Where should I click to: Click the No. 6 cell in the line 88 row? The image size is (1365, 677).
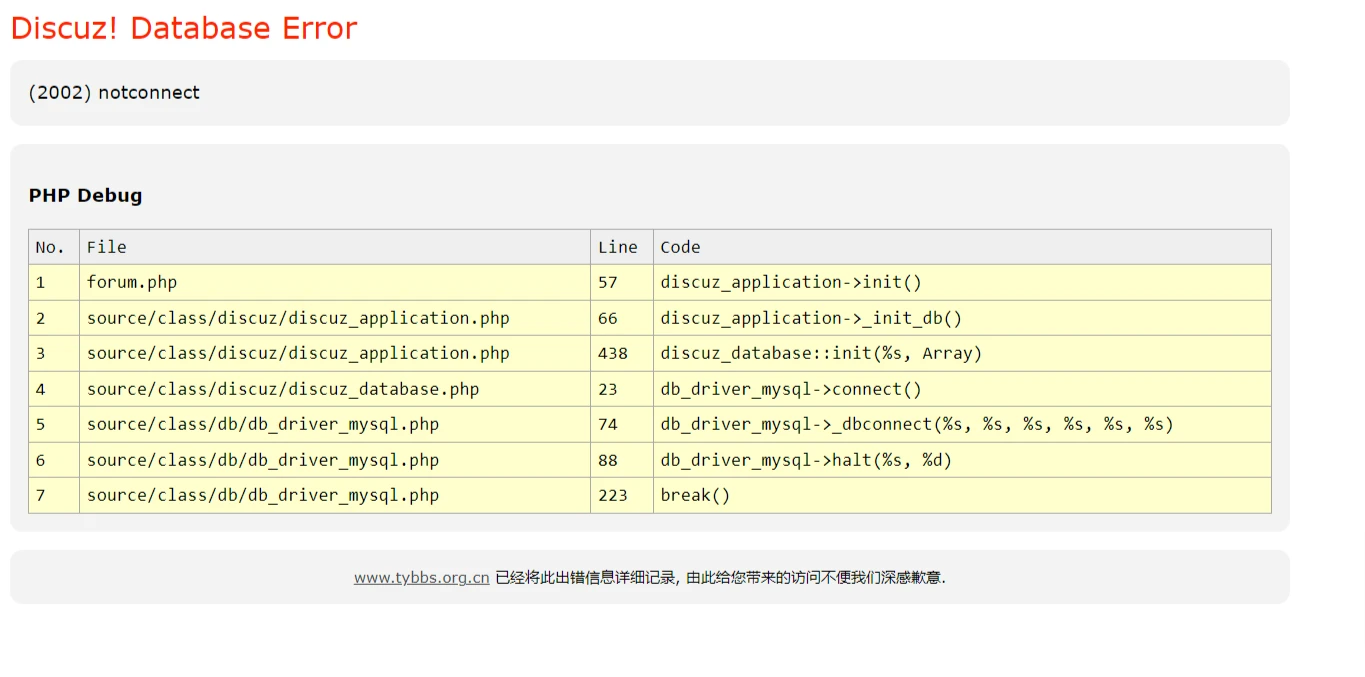tap(54, 460)
